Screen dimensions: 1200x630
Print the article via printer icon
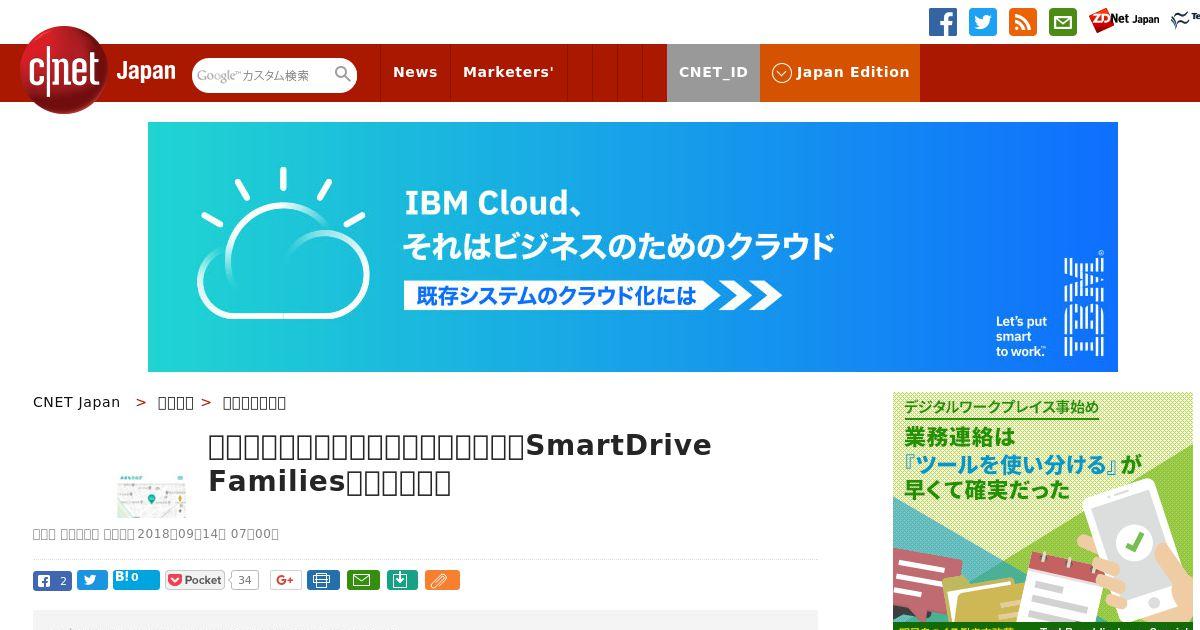pos(323,580)
